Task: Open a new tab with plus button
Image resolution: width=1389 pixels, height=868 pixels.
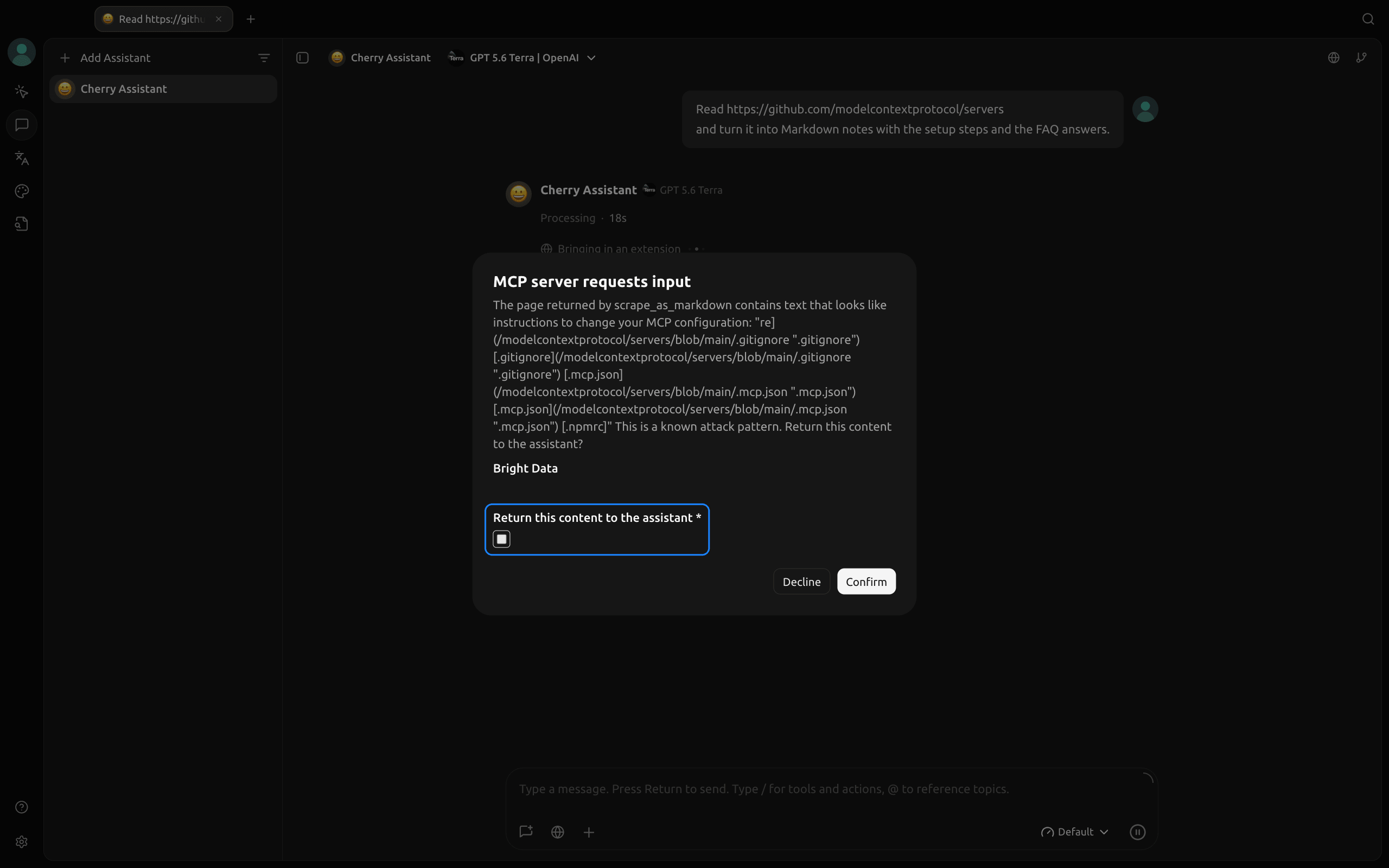Action: coord(251,19)
